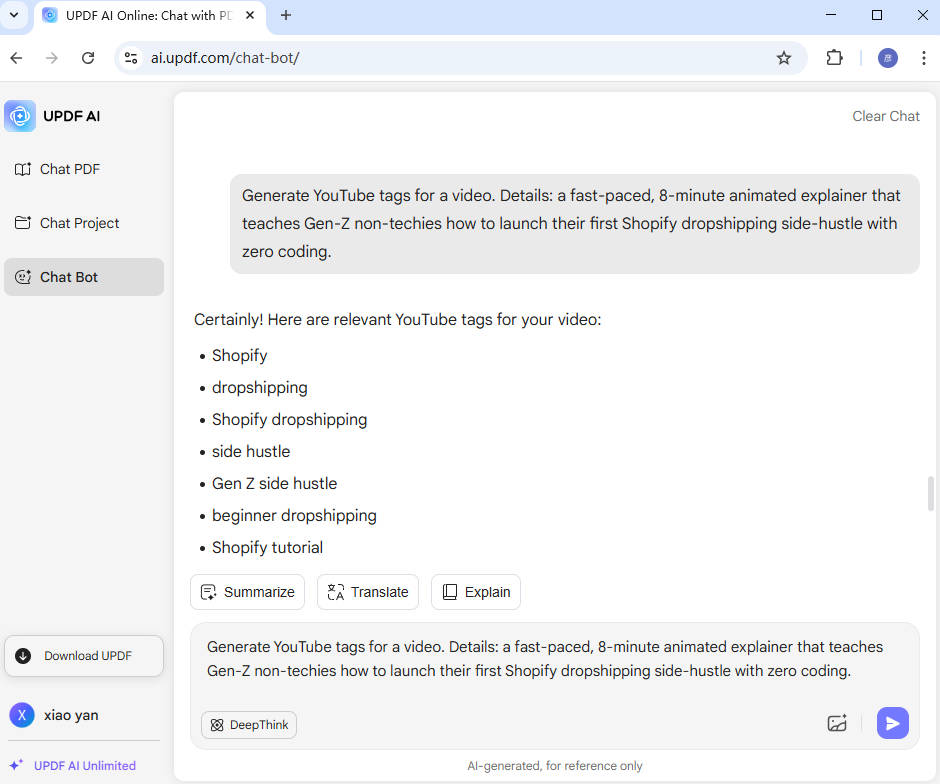
Task: Click the Summarize icon
Action: pyautogui.click(x=209, y=592)
